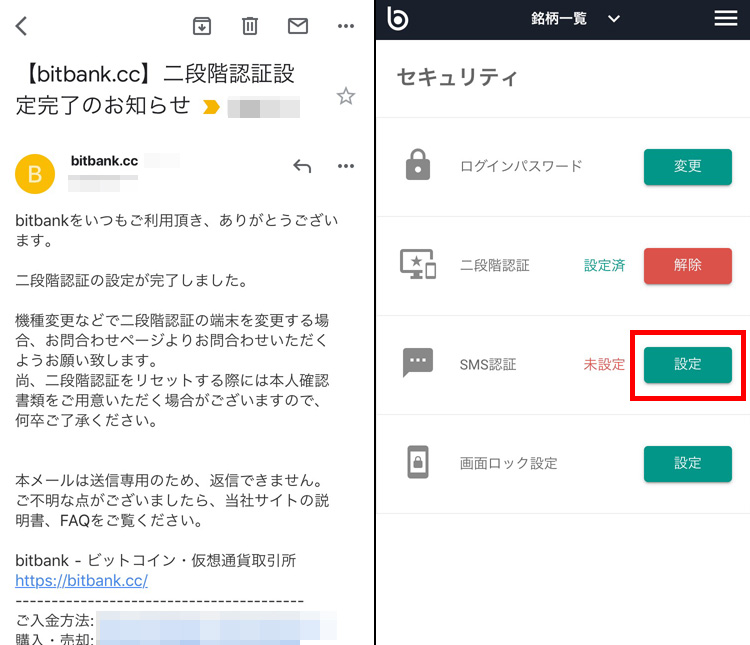This screenshot has height=645, width=750.
Task: Open the top more-options dots in mail header
Action: click(346, 26)
